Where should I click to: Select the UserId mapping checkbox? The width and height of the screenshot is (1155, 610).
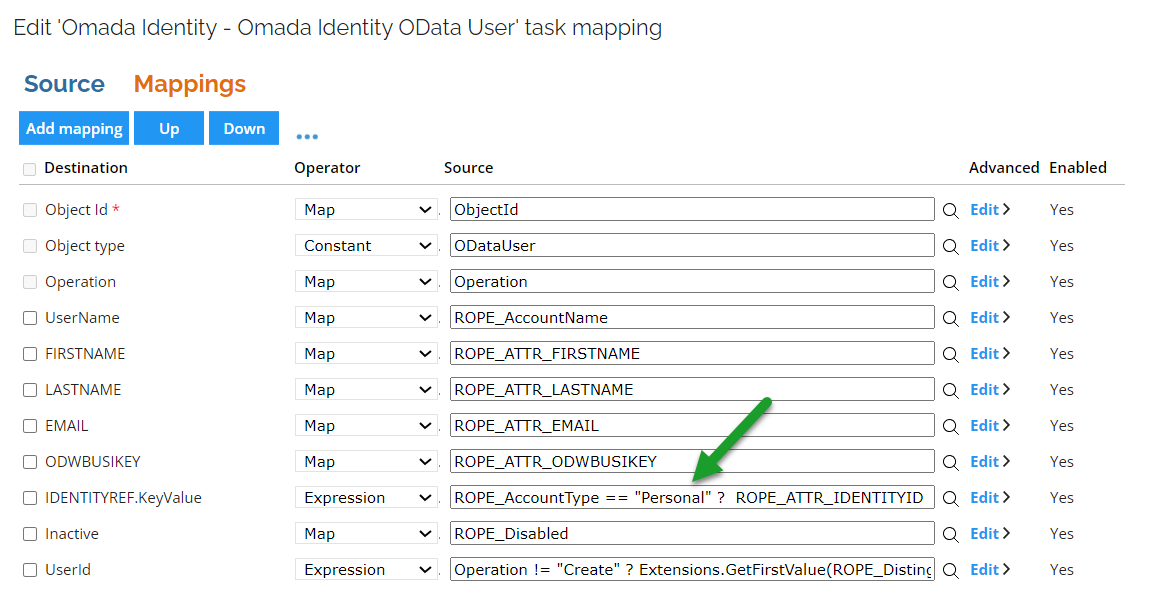[x=29, y=570]
